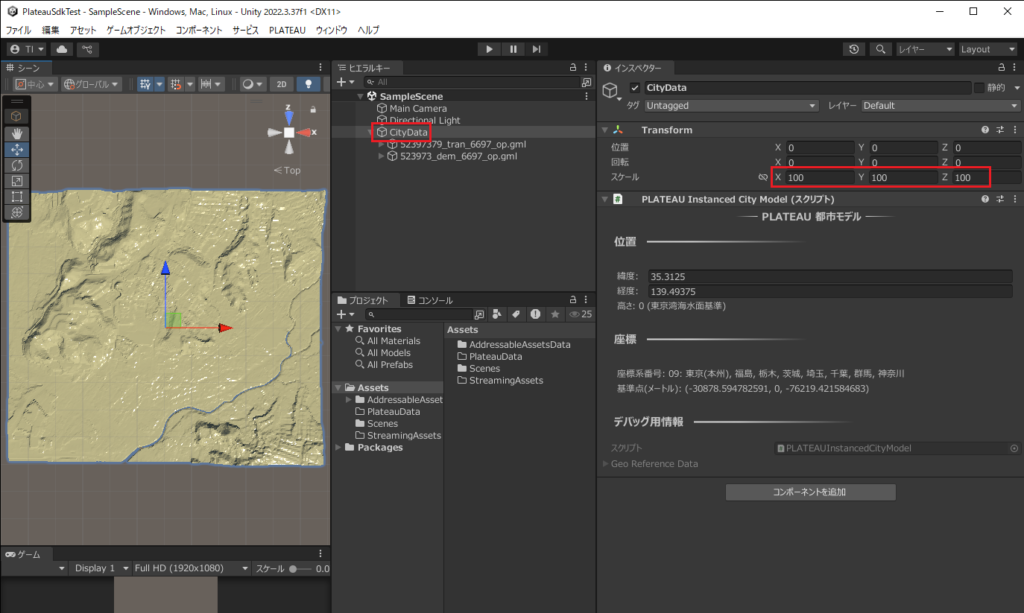Screen dimensions: 1024x613
Task: Toggle grid visibility button in Scene
Action: 145,84
